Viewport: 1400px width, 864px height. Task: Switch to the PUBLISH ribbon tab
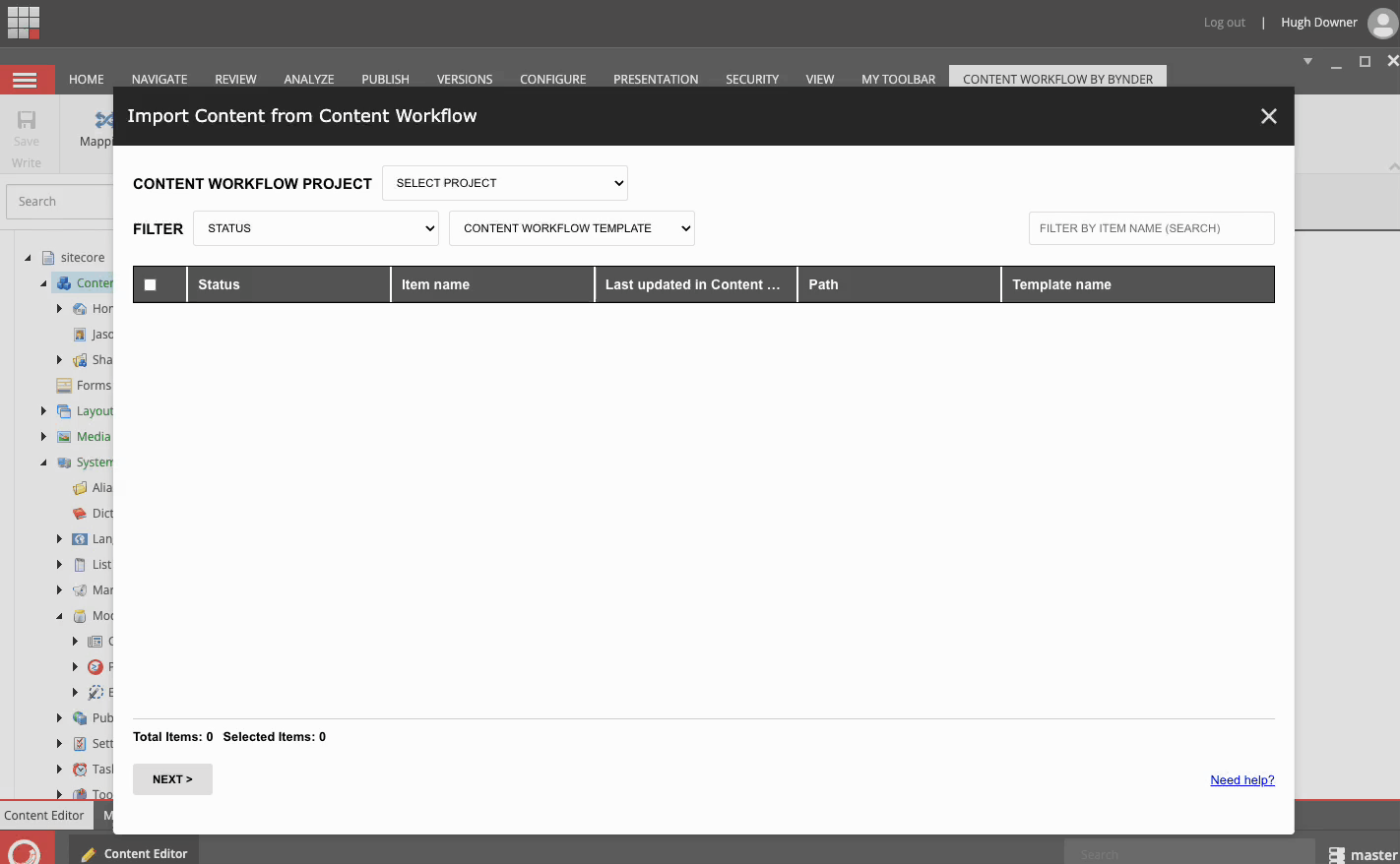pyautogui.click(x=385, y=80)
